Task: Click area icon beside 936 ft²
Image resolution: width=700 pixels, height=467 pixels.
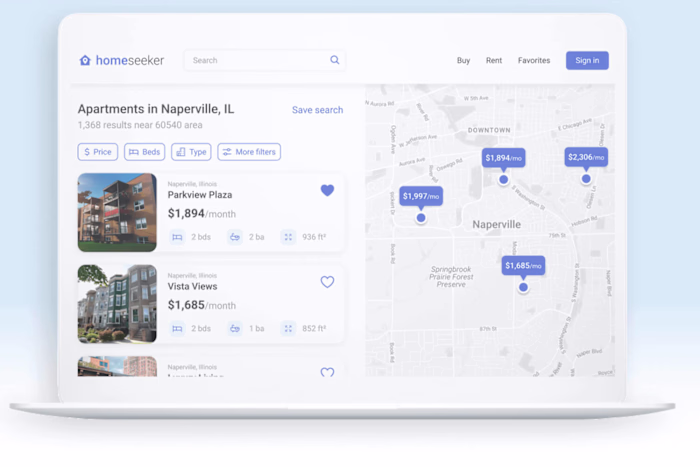Action: [288, 237]
